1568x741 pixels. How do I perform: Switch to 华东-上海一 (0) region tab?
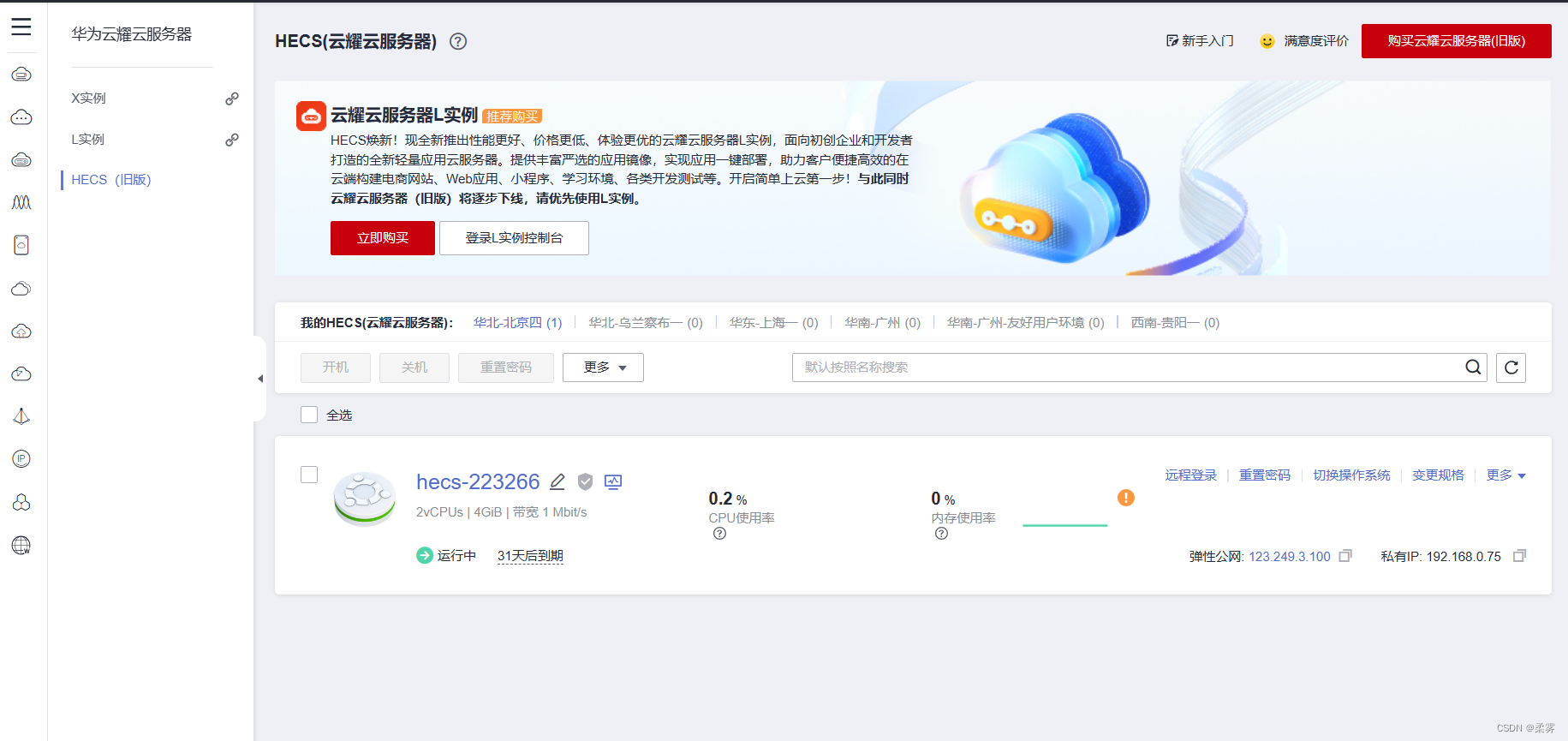pos(774,323)
